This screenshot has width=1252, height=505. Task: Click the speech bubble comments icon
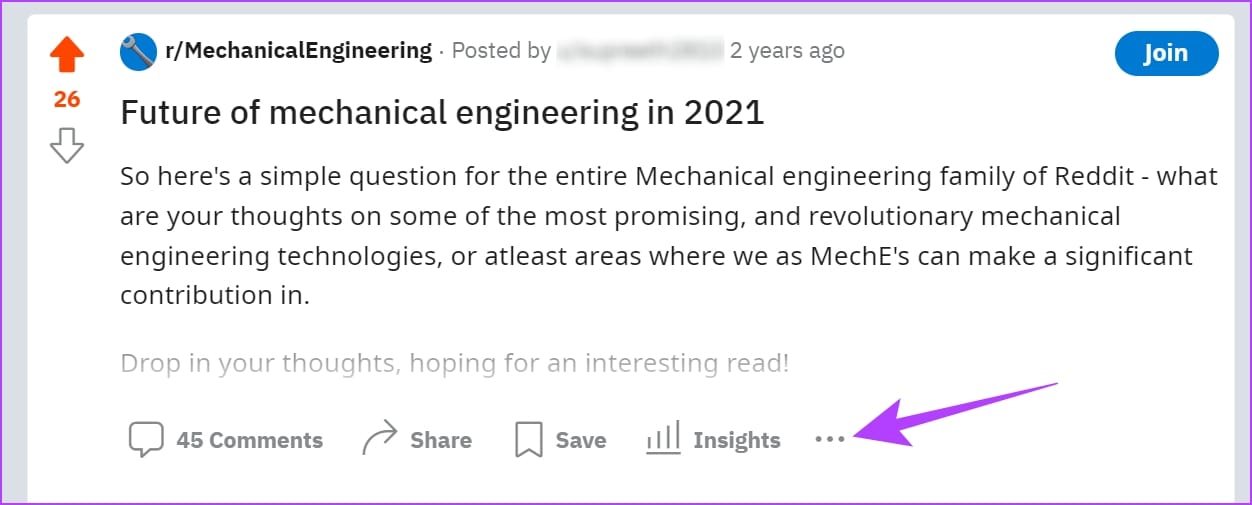[146, 440]
